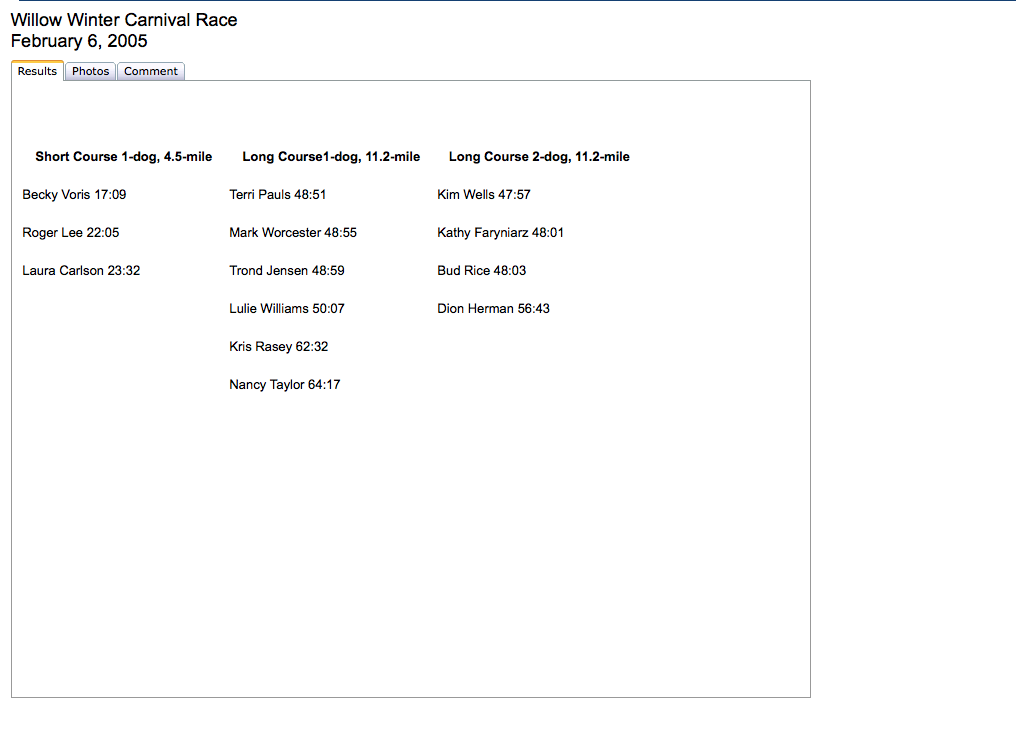Open the Photos tab
This screenshot has height=735, width=1016.
(x=90, y=71)
